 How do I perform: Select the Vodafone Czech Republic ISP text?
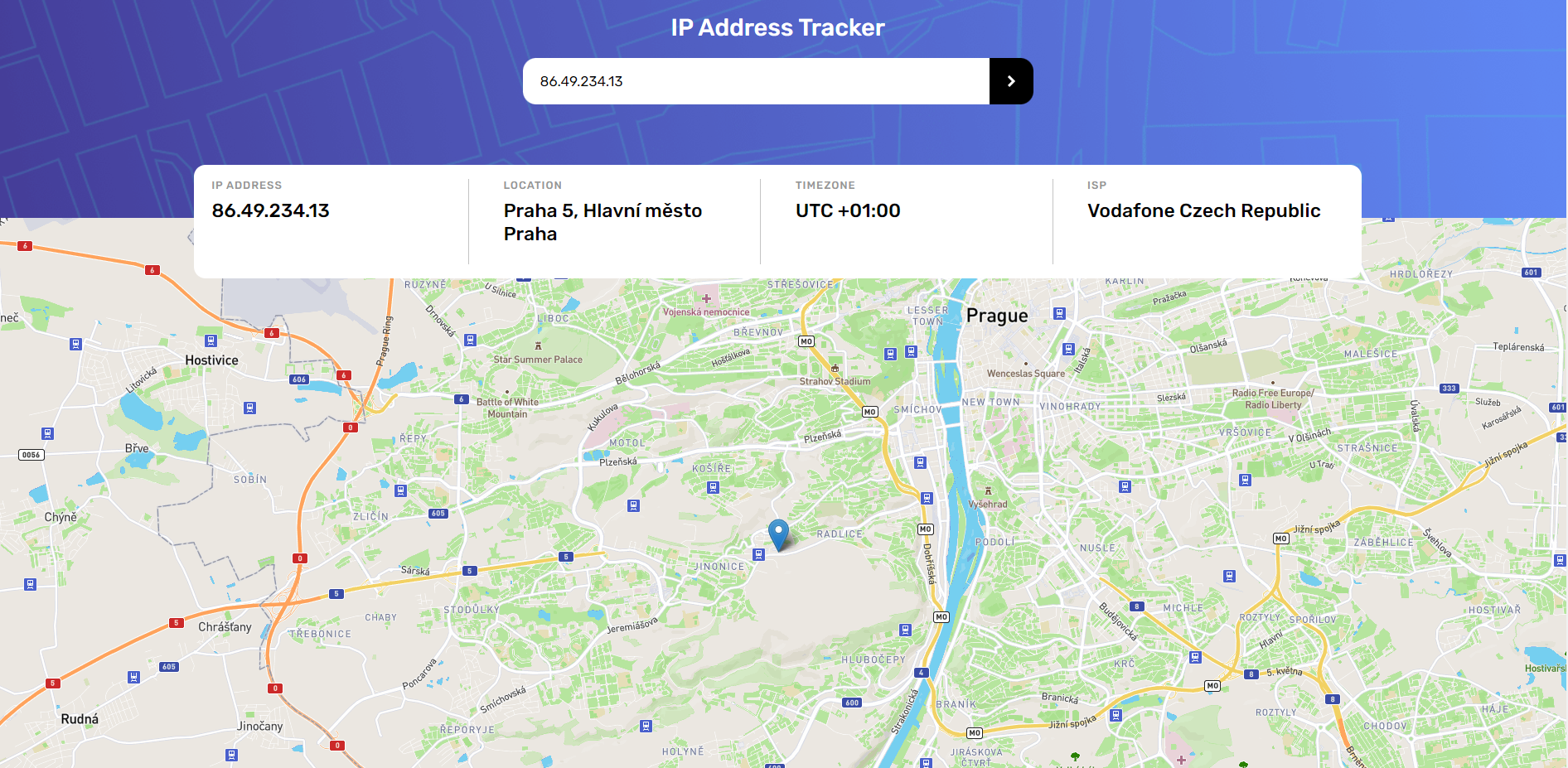click(x=1204, y=210)
